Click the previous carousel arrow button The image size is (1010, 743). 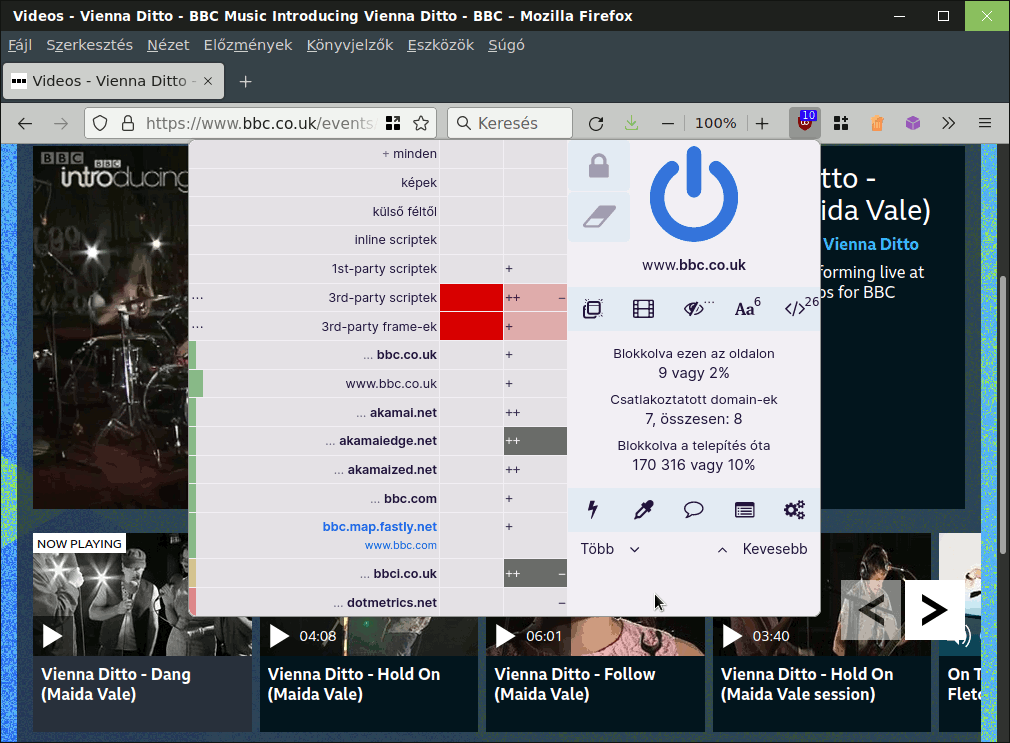pyautogui.click(x=871, y=610)
